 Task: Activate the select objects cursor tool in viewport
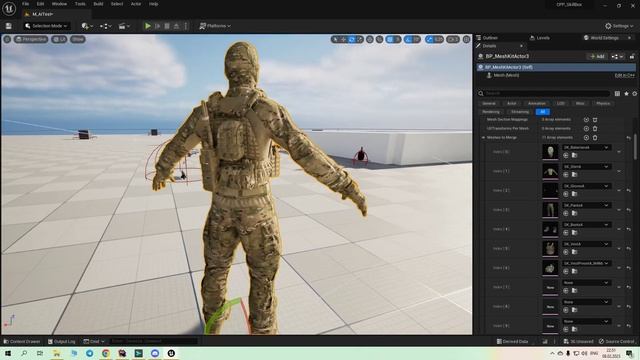click(336, 39)
